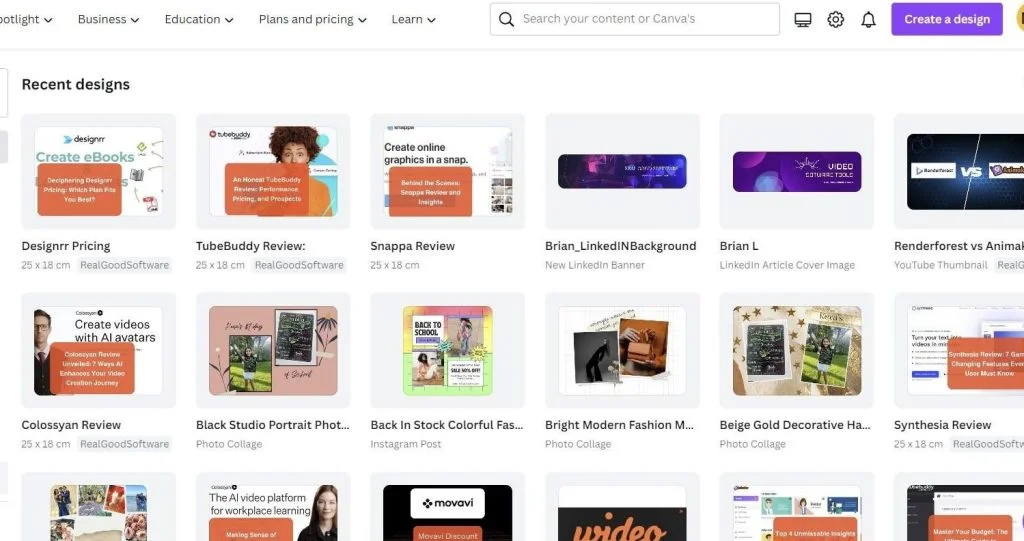Viewport: 1024px width, 541px height.
Task: Click the Snappa Review title
Action: 413,246
